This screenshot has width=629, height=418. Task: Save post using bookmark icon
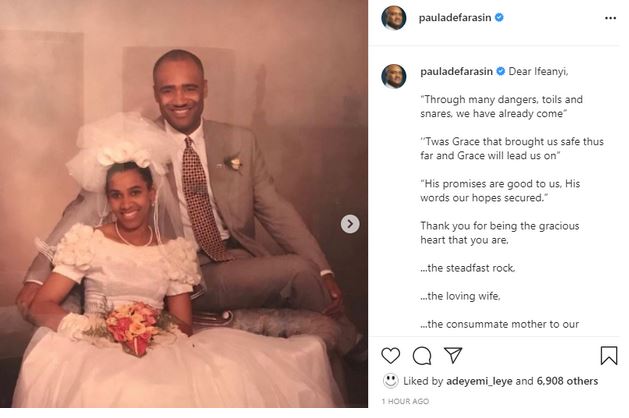(x=609, y=356)
